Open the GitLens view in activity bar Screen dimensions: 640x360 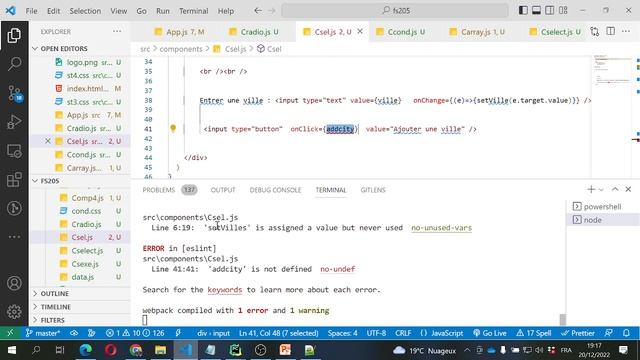click(x=14, y=208)
